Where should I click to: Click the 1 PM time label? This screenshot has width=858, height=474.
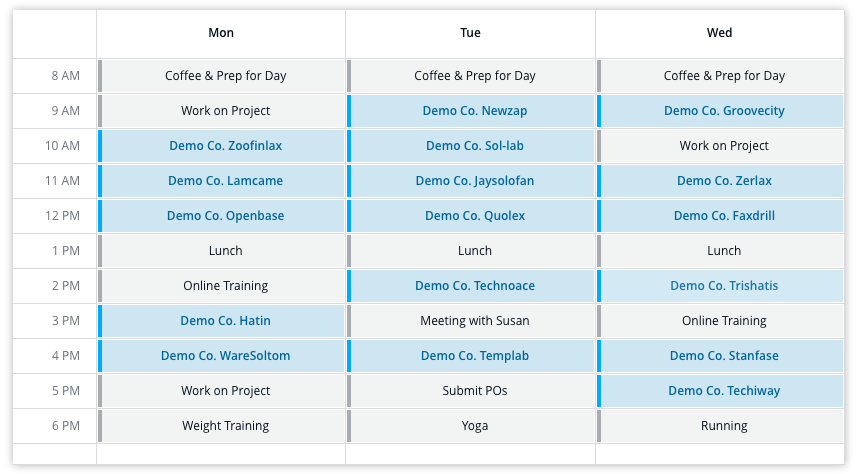pyautogui.click(x=66, y=251)
